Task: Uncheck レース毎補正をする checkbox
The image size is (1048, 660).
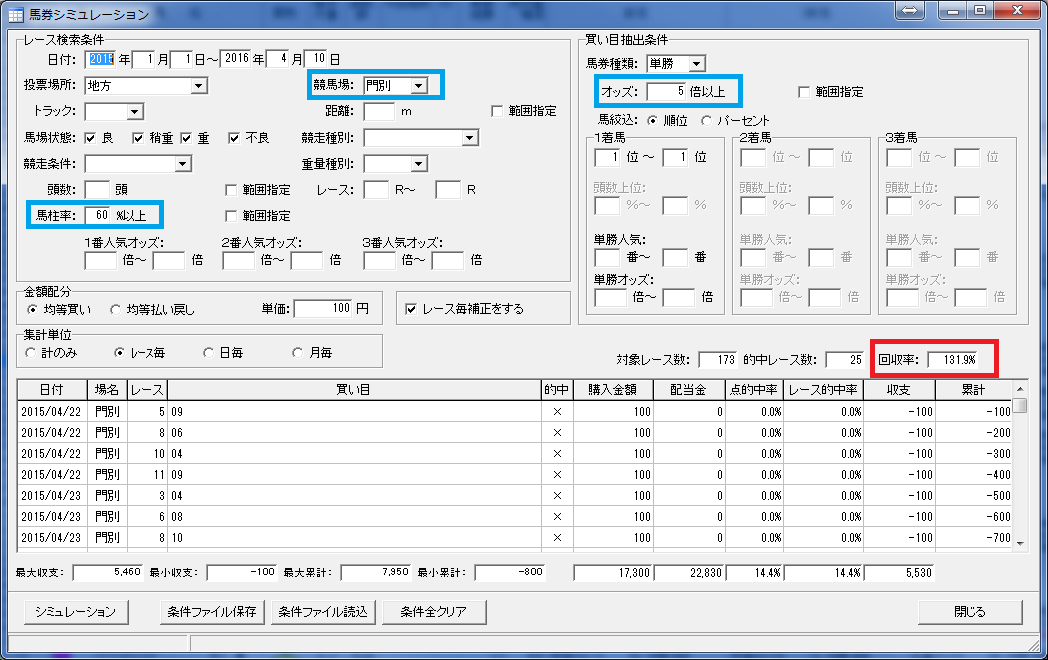Action: click(x=411, y=309)
